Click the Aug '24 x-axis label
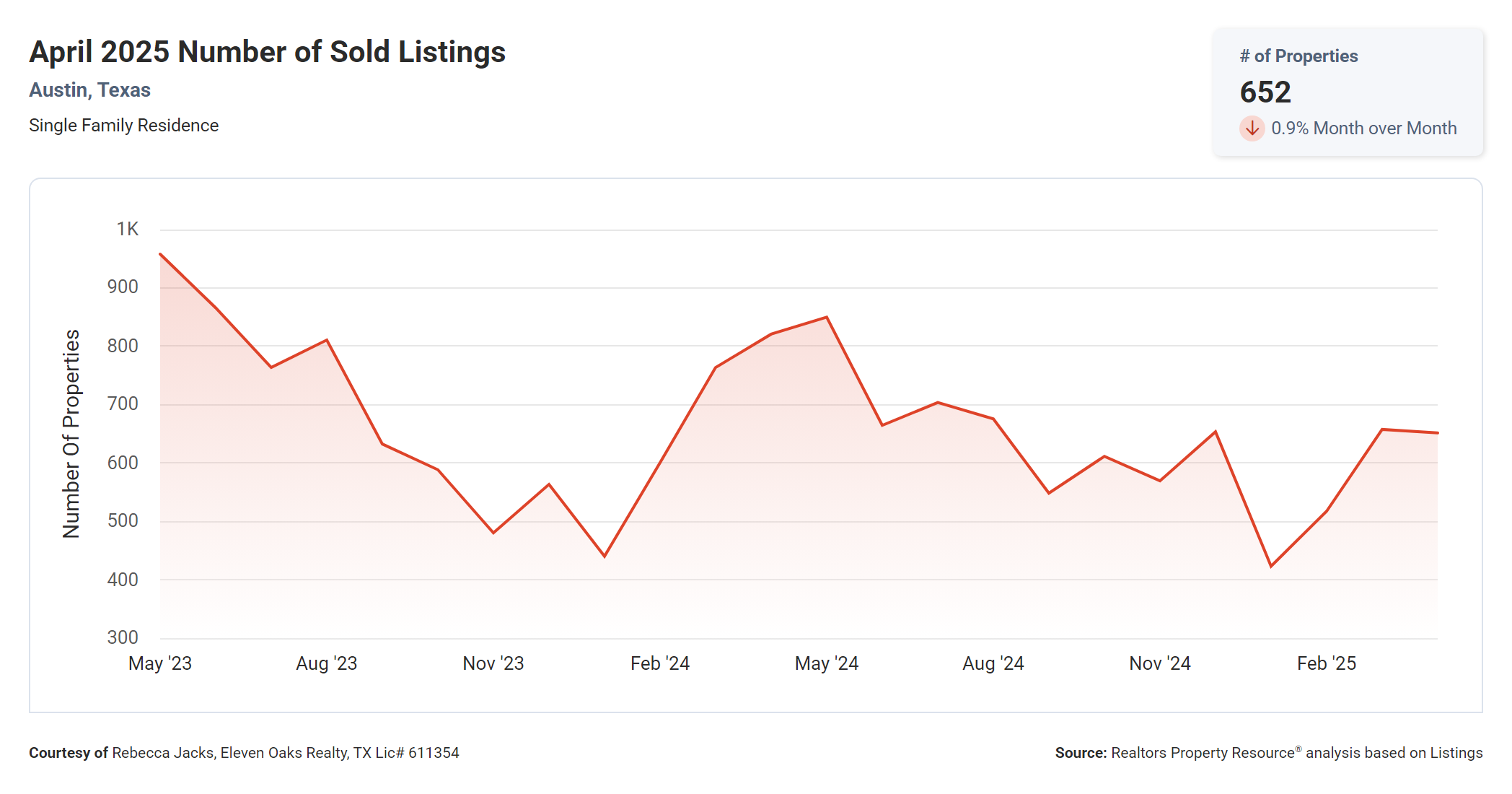 pos(993,663)
